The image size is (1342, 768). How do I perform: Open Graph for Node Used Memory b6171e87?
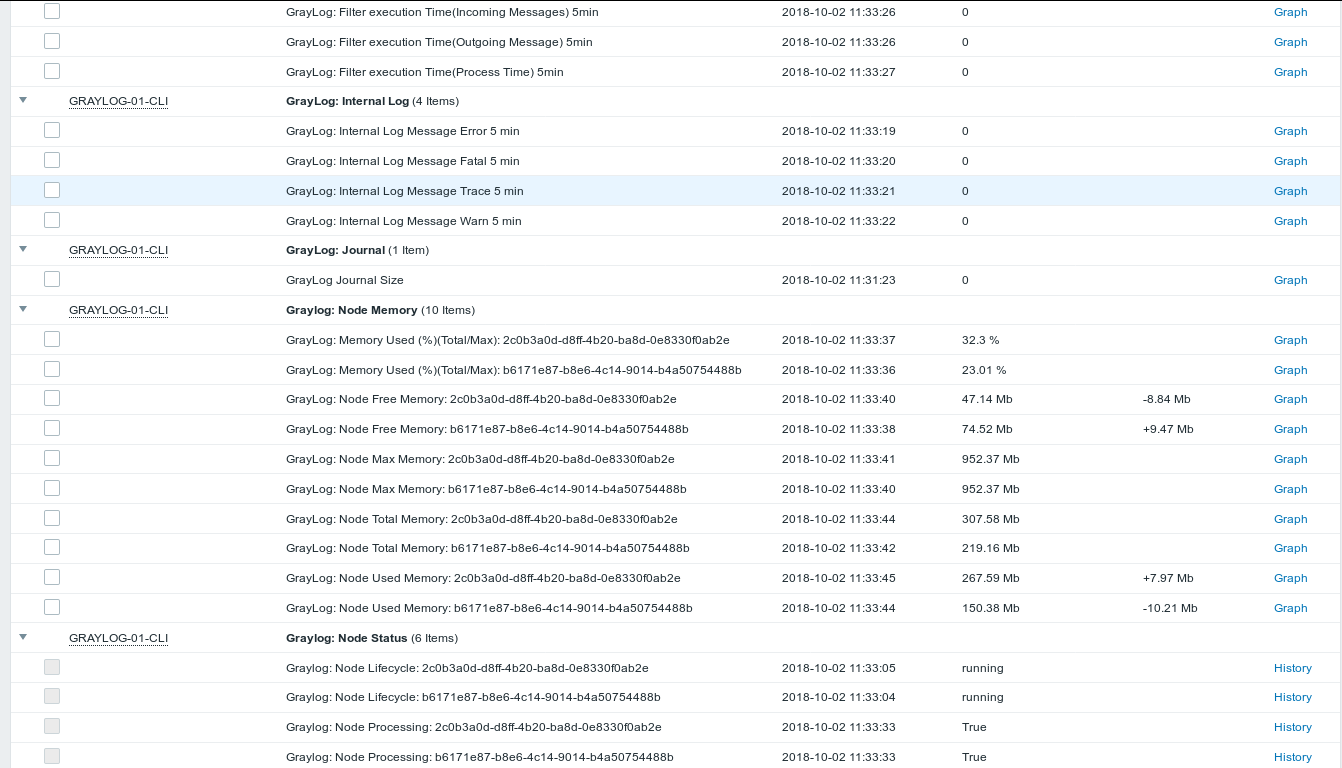[1290, 608]
